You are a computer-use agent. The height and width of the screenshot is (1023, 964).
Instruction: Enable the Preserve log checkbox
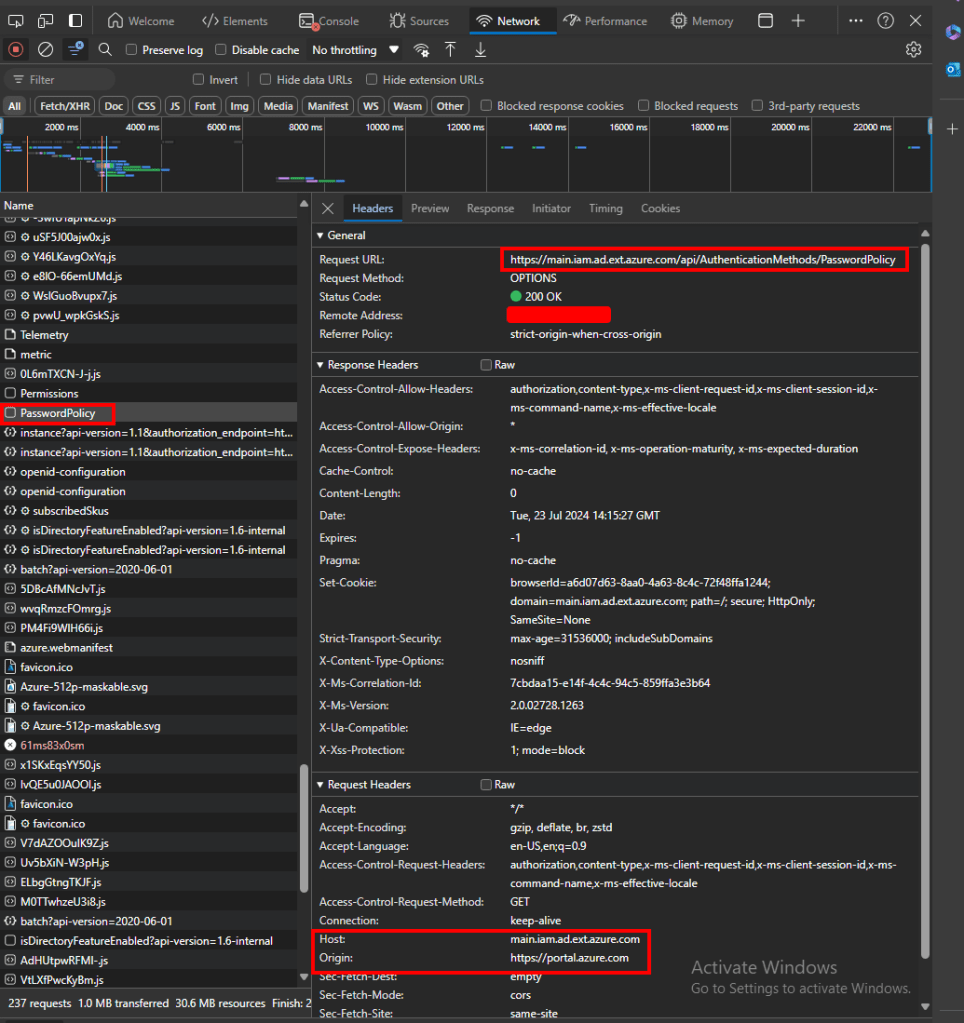[132, 50]
